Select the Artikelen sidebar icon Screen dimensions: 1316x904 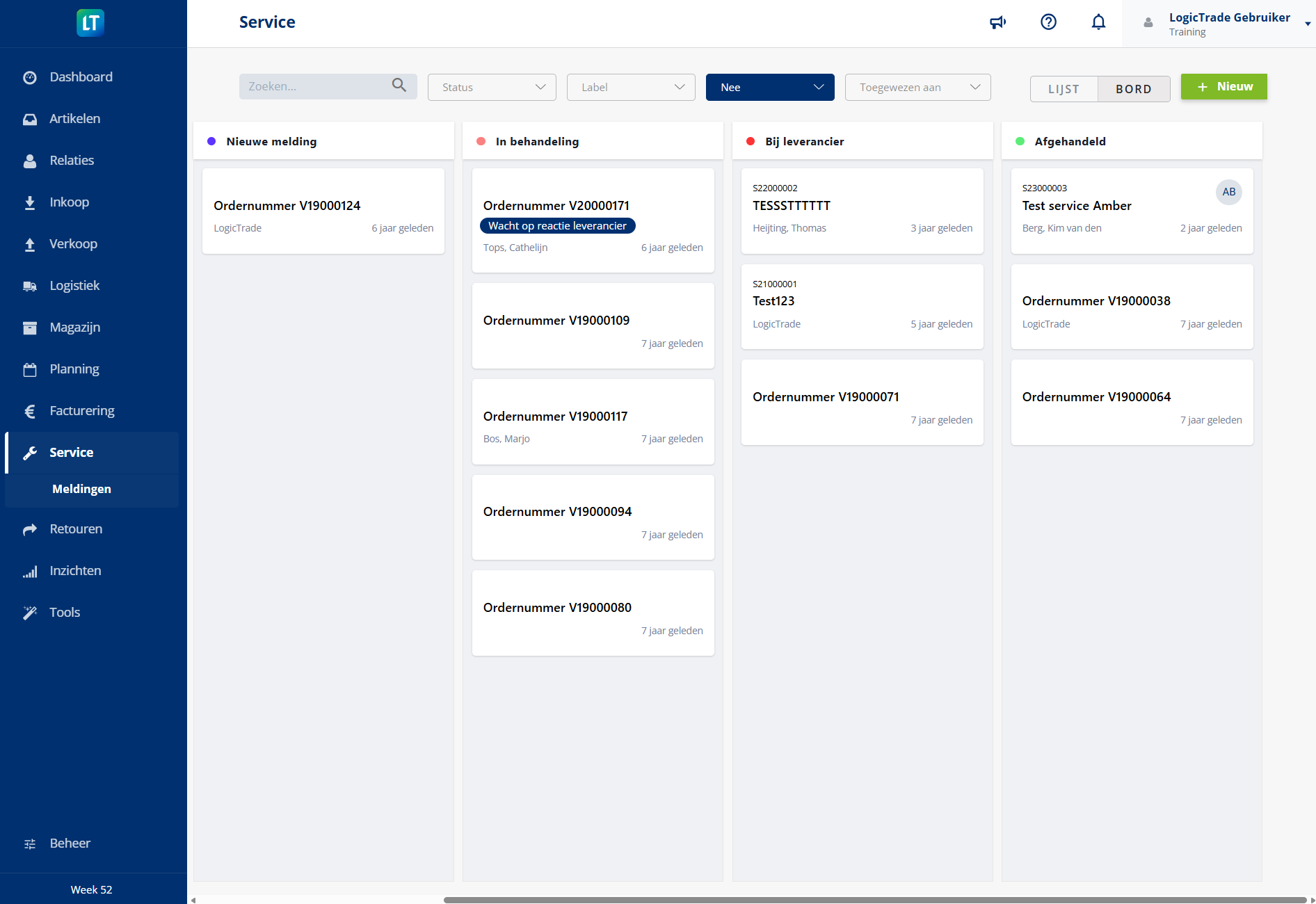click(30, 118)
